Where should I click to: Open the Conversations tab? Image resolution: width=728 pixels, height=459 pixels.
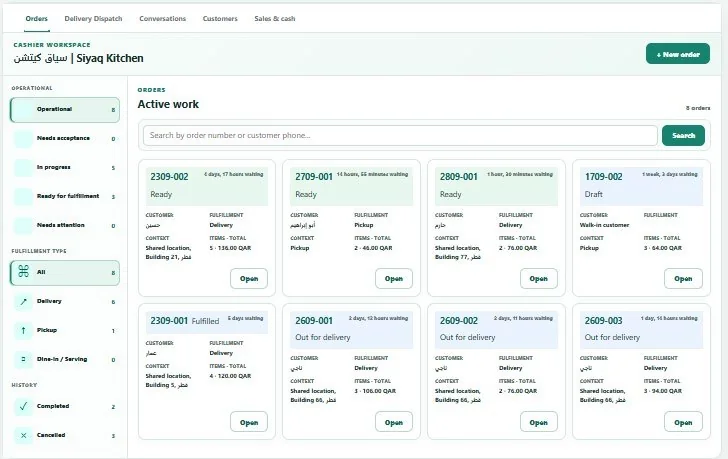coord(162,19)
